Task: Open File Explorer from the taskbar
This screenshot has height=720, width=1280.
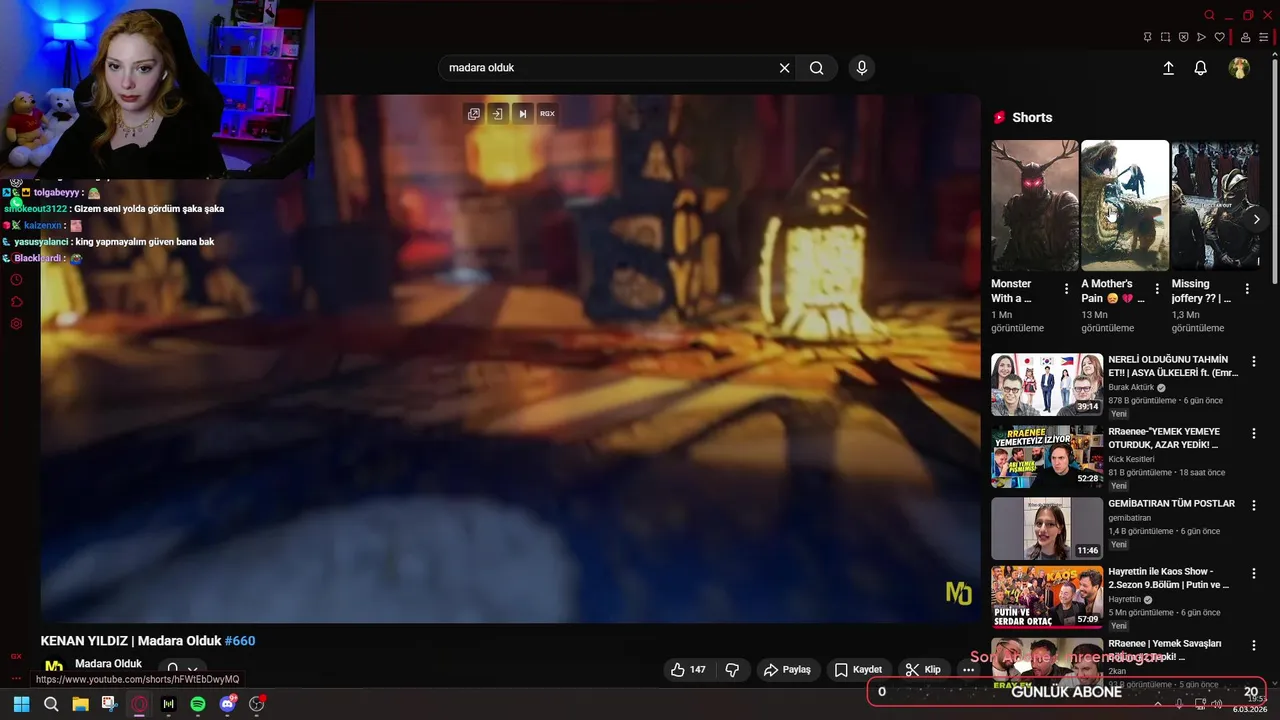Action: (80, 704)
